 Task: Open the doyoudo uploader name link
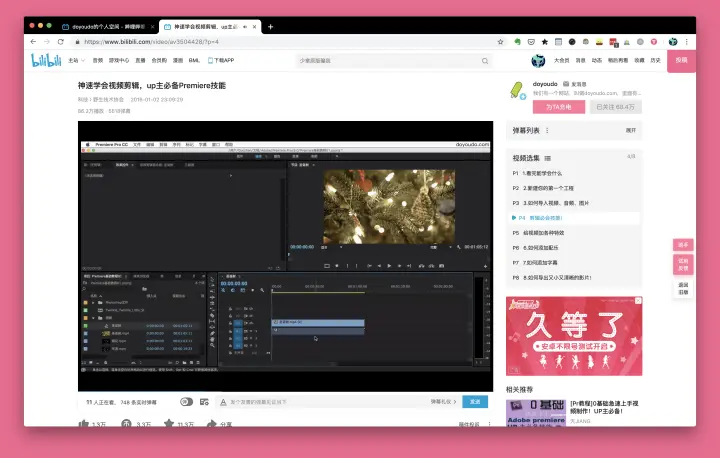(x=545, y=84)
